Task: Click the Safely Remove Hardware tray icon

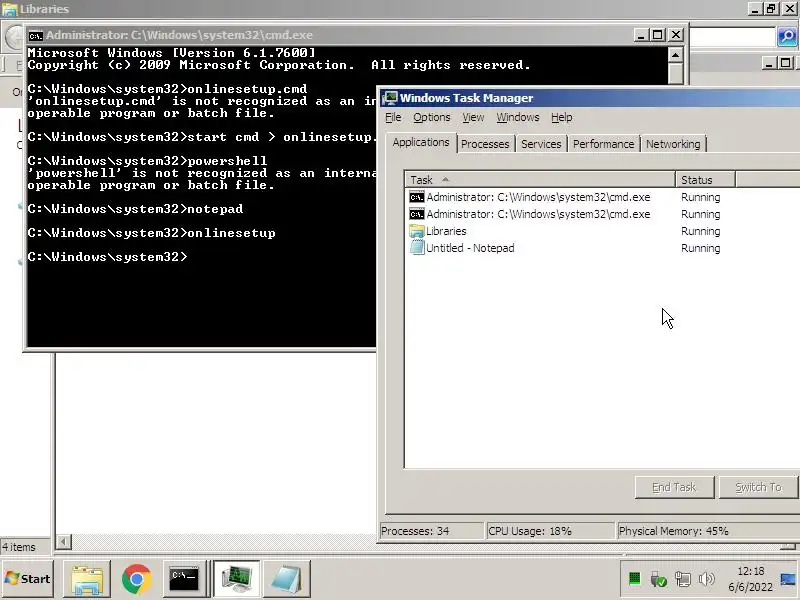Action: pos(658,579)
